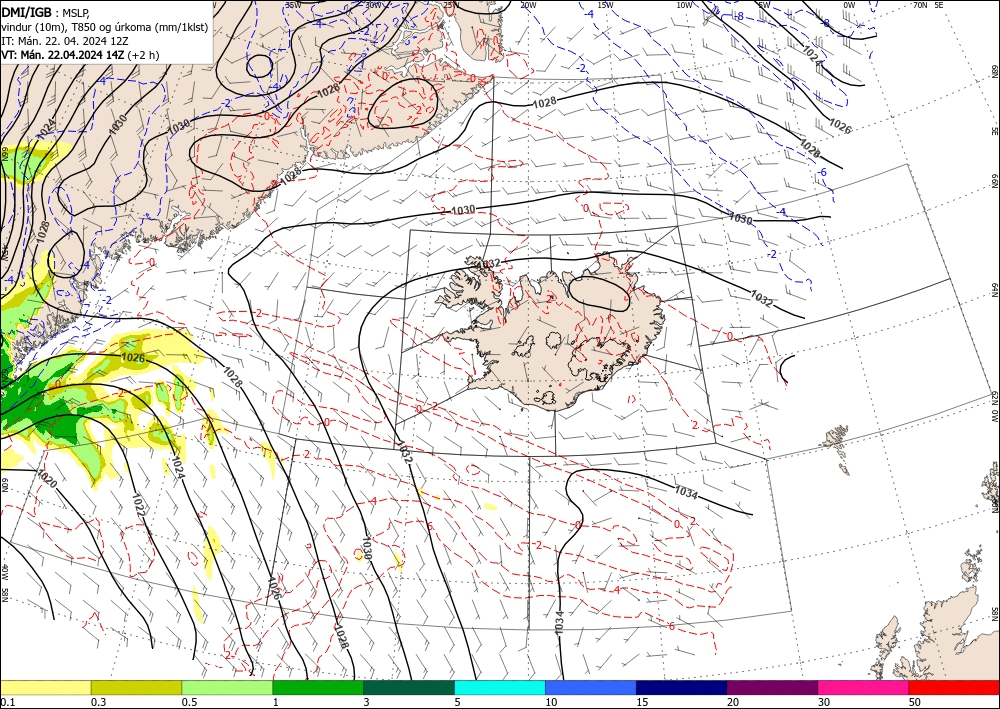Click the legend value '50'
Image resolution: width=1000 pixels, height=709 pixels.
click(915, 702)
